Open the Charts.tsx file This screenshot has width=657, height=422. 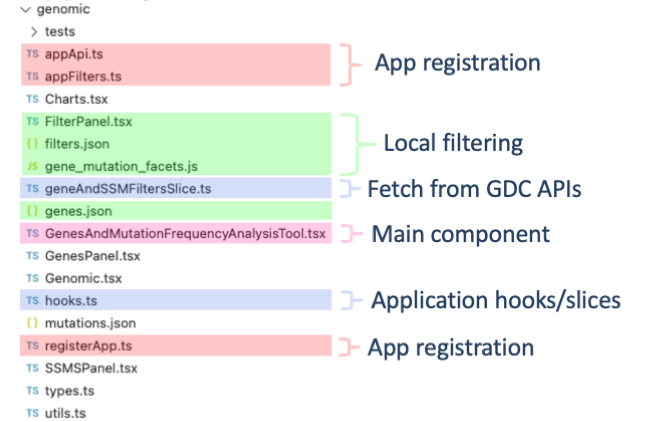click(76, 99)
